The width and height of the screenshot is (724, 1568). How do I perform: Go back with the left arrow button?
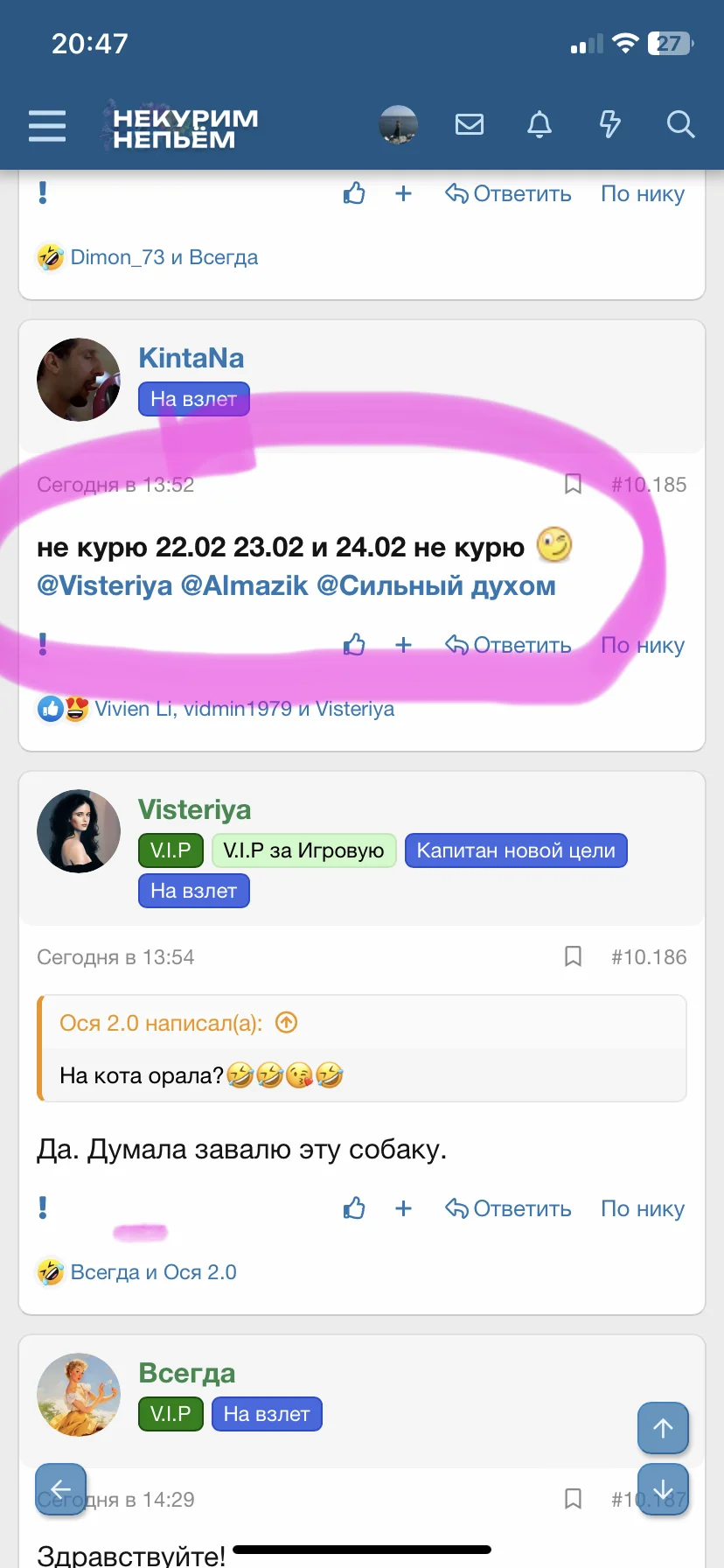click(x=60, y=1489)
